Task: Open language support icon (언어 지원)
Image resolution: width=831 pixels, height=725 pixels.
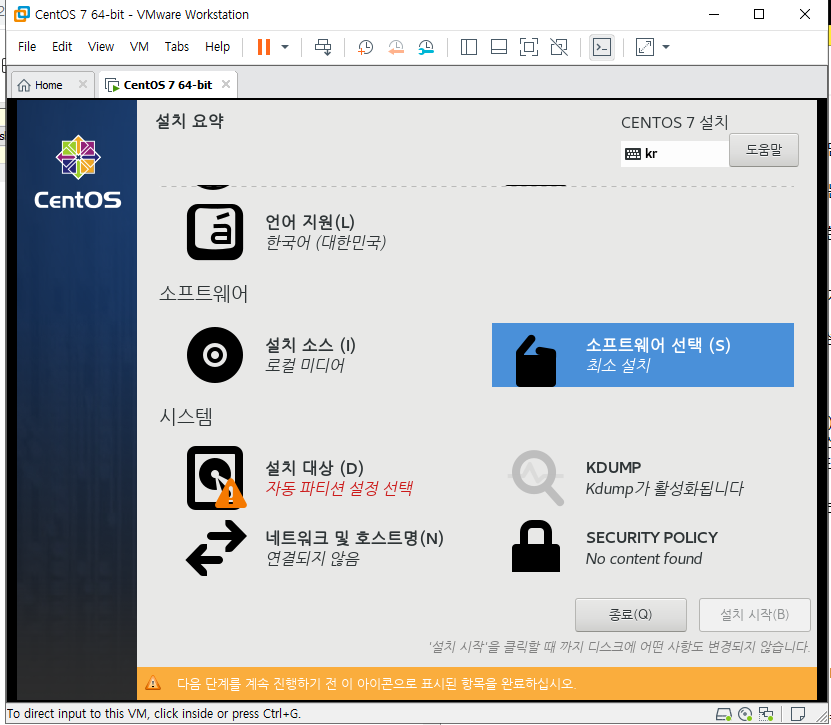Action: [x=215, y=232]
